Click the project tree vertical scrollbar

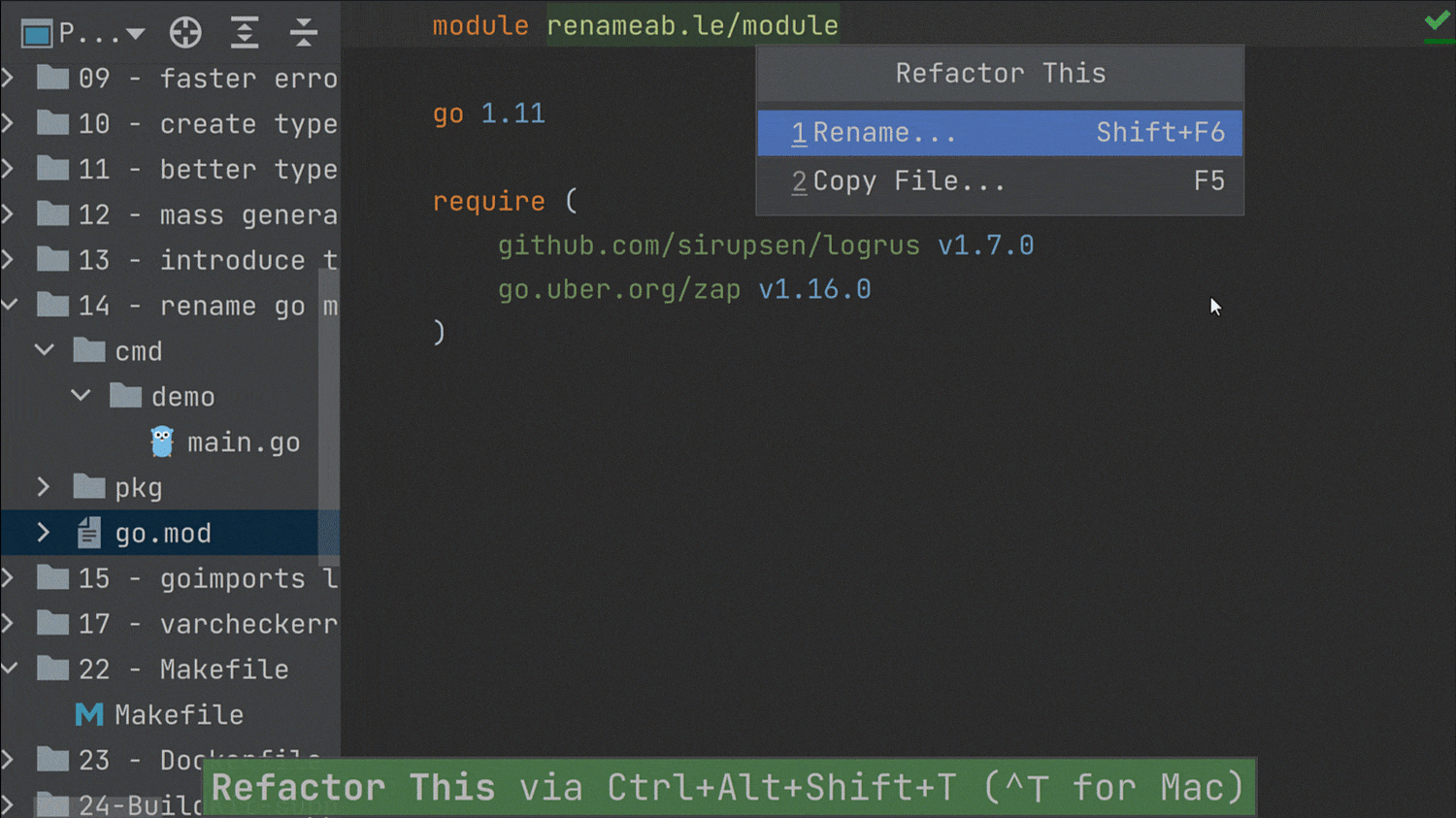329,415
